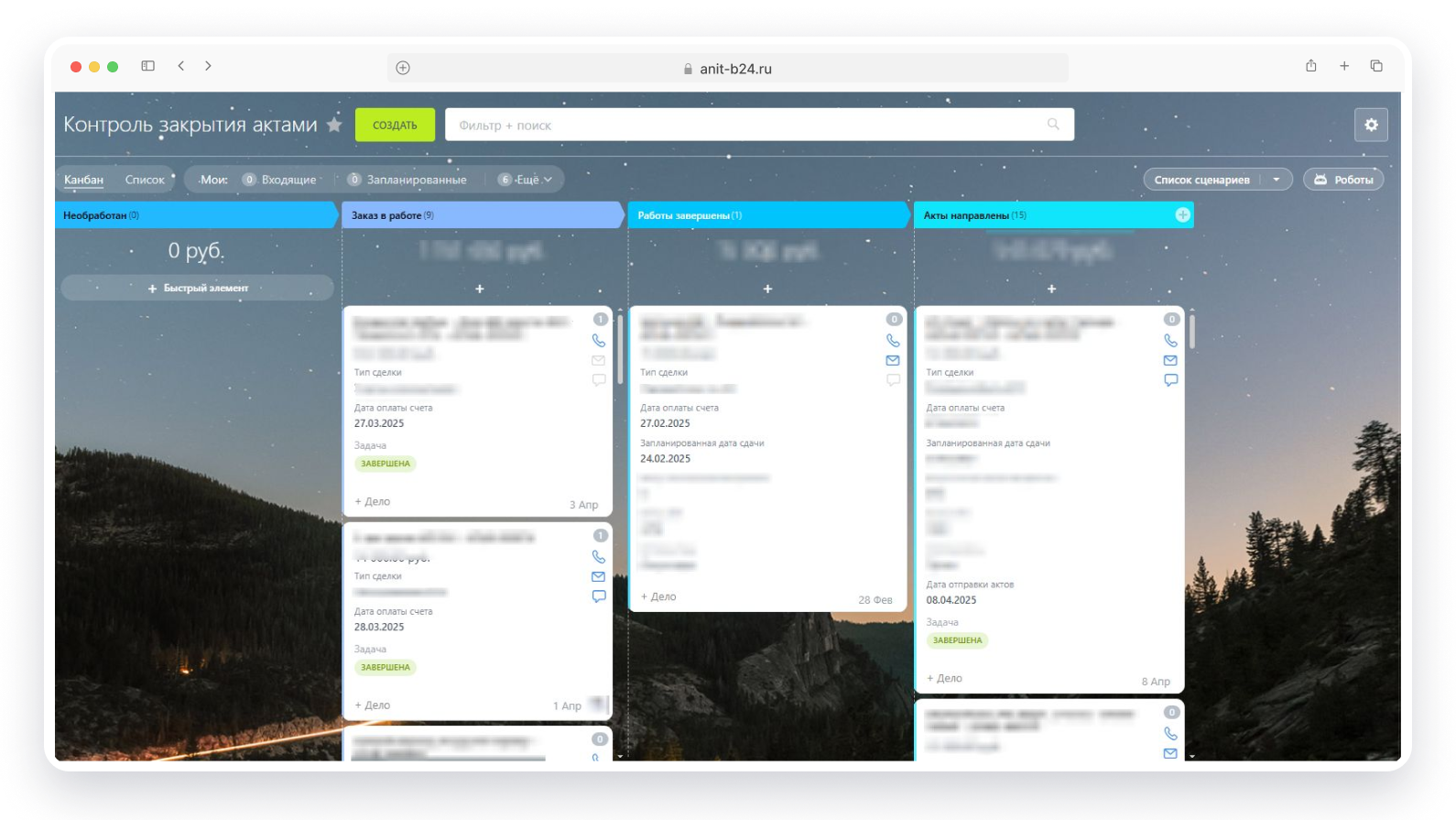Expand the Ещё counters dropdown
This screenshot has width=1456, height=820.
(527, 180)
